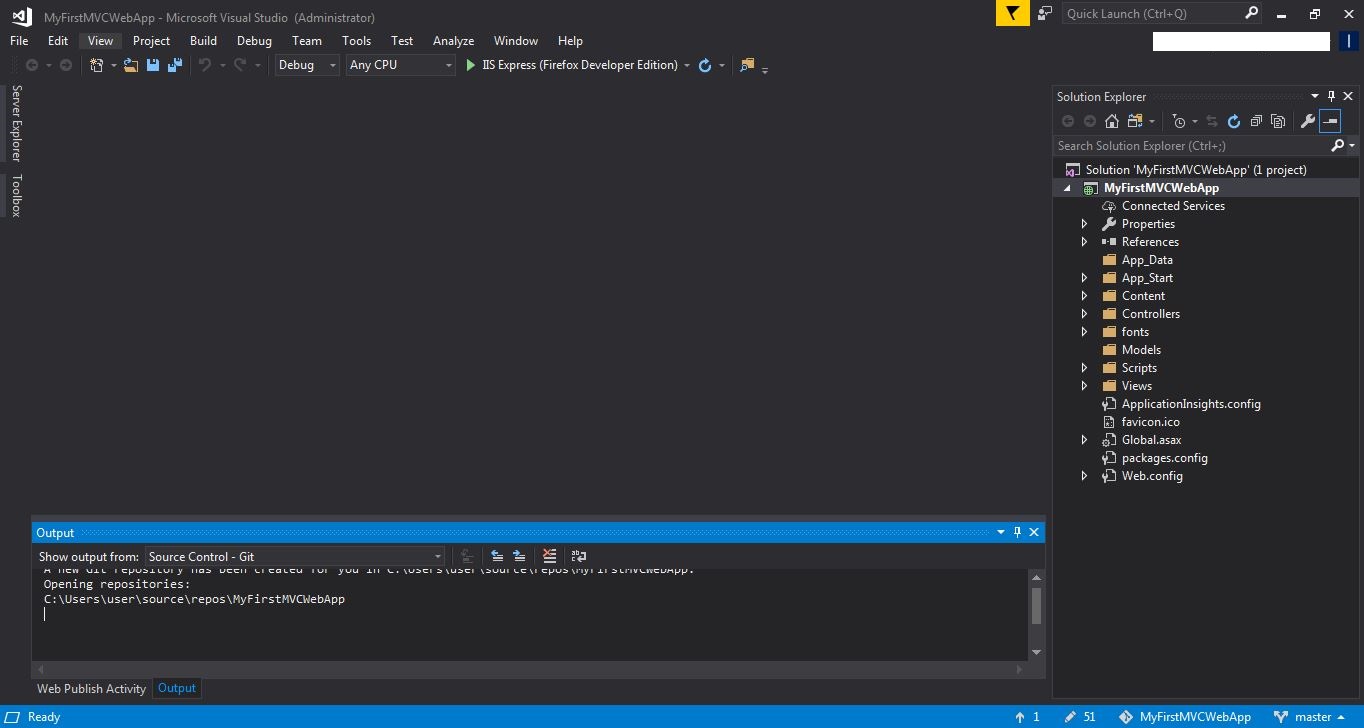
Task: Sync Solution Explorer with active document
Action: [1213, 121]
